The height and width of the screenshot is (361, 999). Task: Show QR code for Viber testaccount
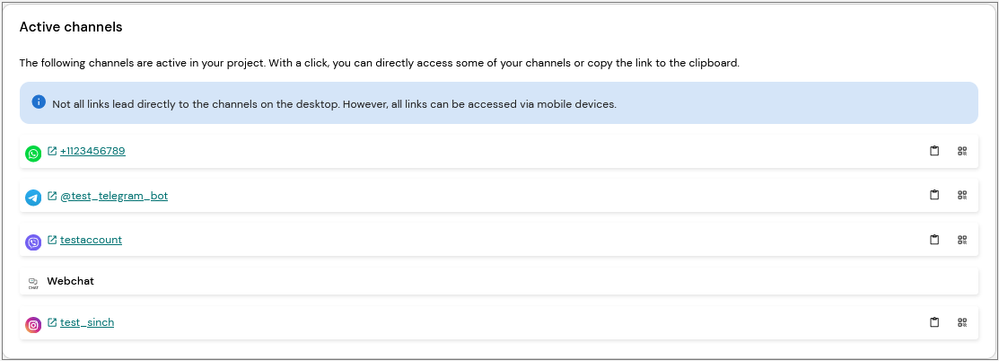(962, 239)
